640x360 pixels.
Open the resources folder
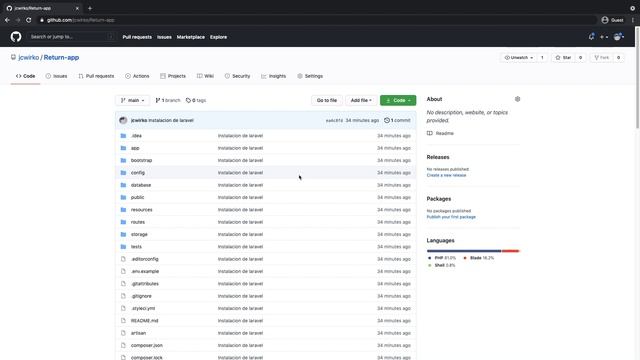point(141,210)
